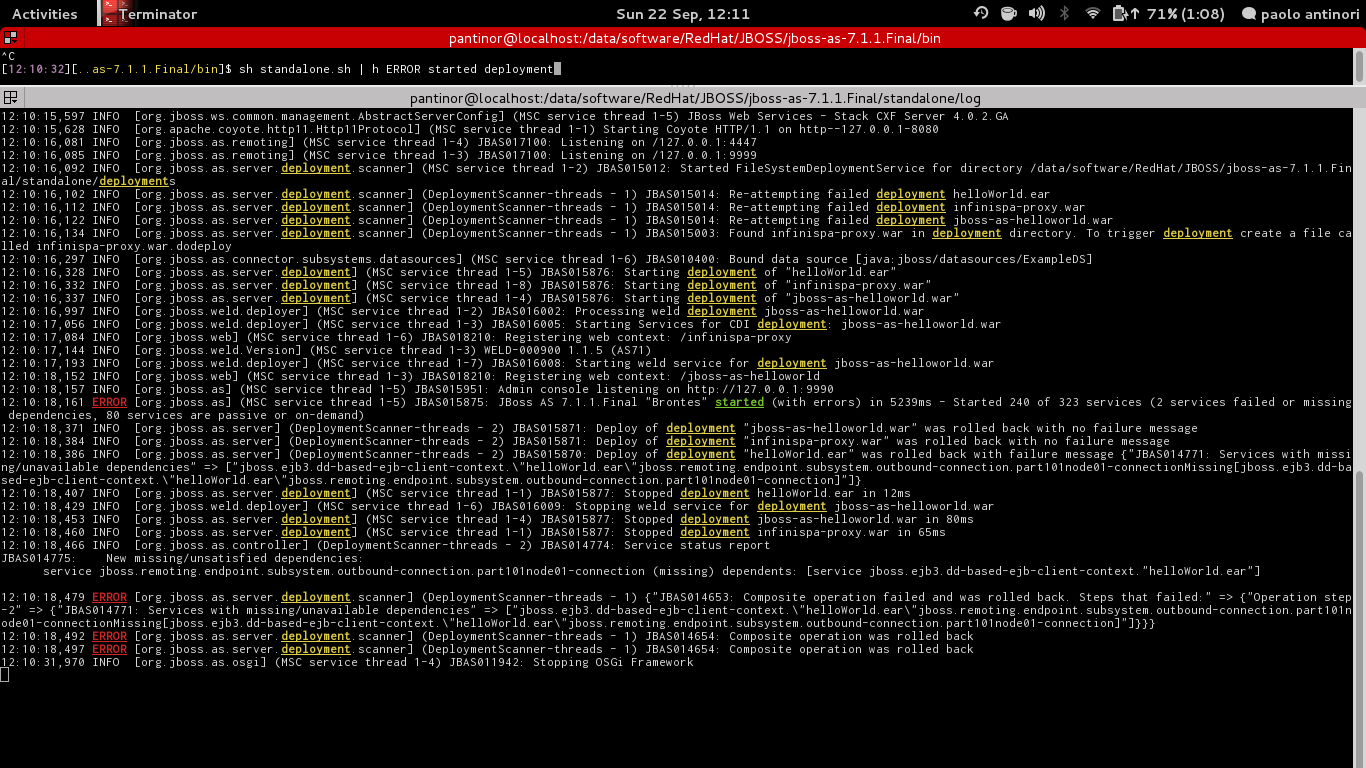Click the sh standalone.sh command line
Screen dimensions: 1366x768
click(x=396, y=69)
